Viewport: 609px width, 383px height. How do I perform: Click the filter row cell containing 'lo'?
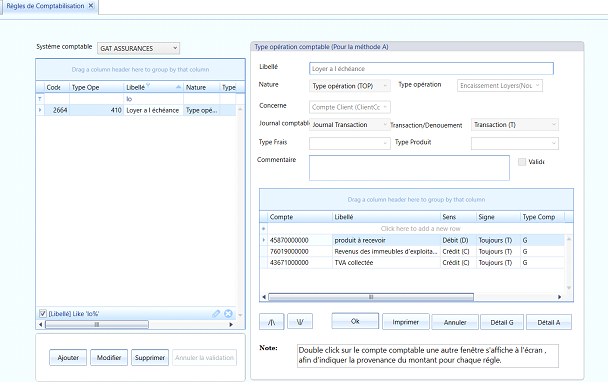(x=153, y=99)
